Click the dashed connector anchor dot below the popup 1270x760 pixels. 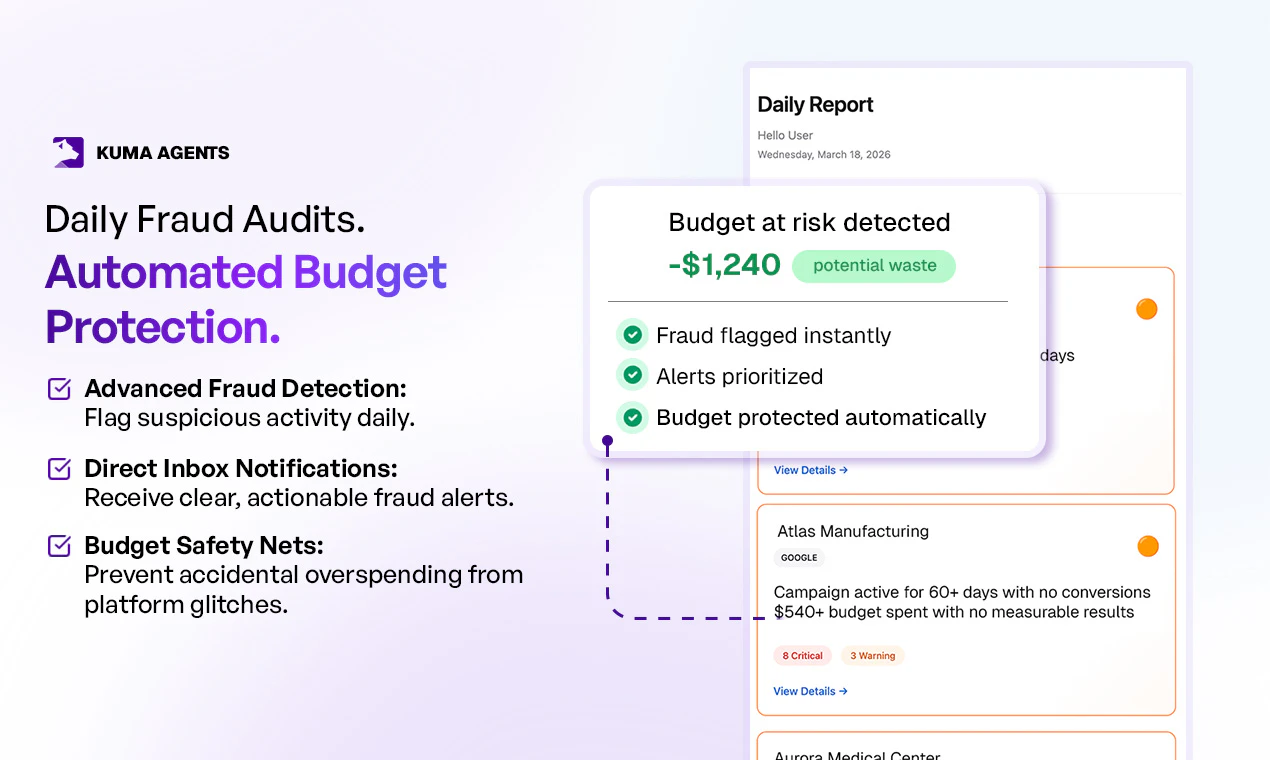click(607, 440)
